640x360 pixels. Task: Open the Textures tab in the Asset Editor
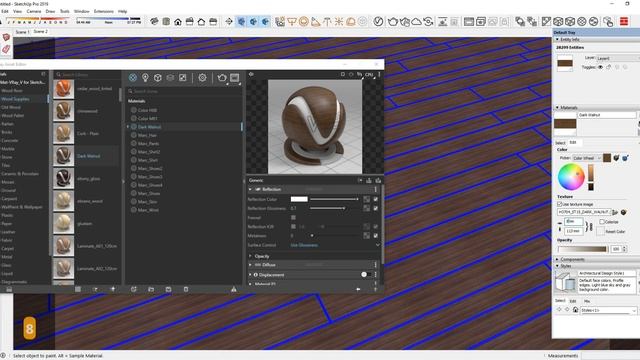[x=183, y=78]
